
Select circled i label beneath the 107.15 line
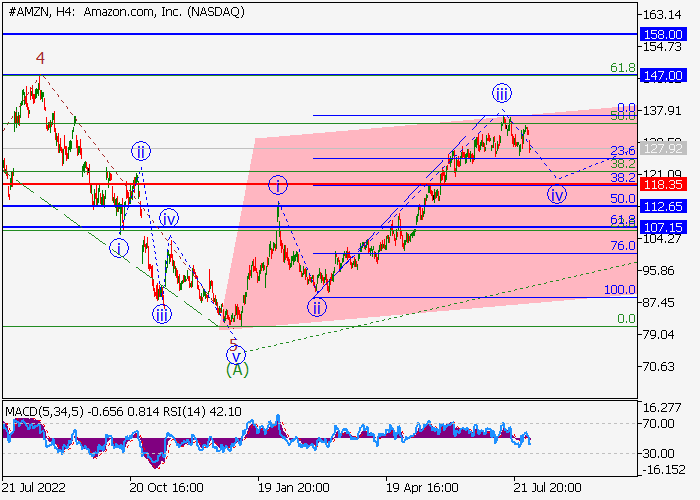pos(119,248)
